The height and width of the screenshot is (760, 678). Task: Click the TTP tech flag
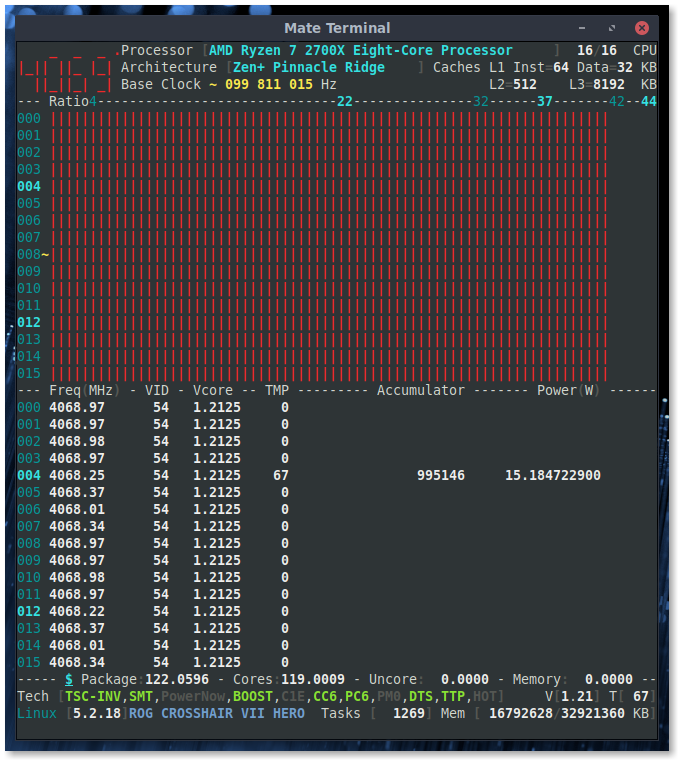click(453, 697)
